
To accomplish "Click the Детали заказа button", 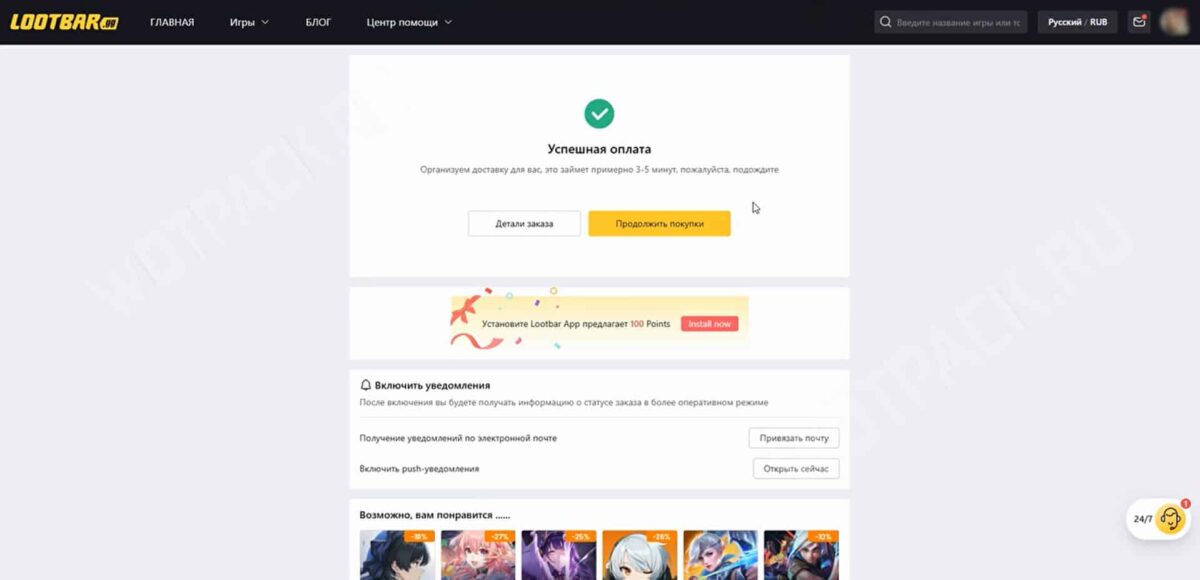I will [x=524, y=224].
